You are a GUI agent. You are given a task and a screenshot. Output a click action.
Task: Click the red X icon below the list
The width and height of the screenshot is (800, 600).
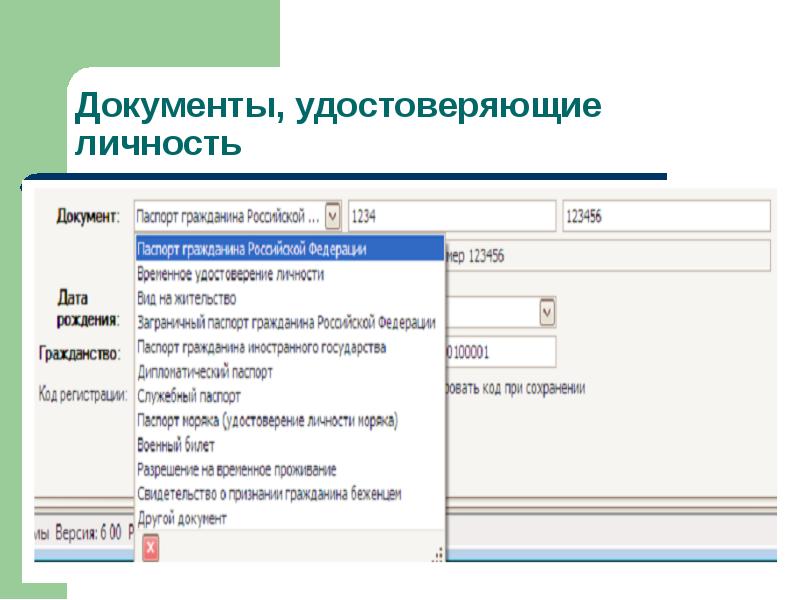coord(150,547)
